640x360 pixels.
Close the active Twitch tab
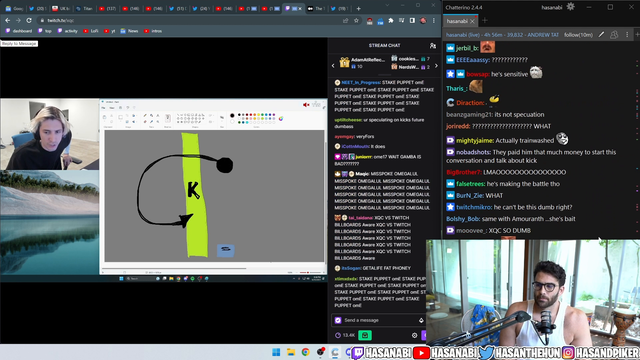click(x=300, y=9)
